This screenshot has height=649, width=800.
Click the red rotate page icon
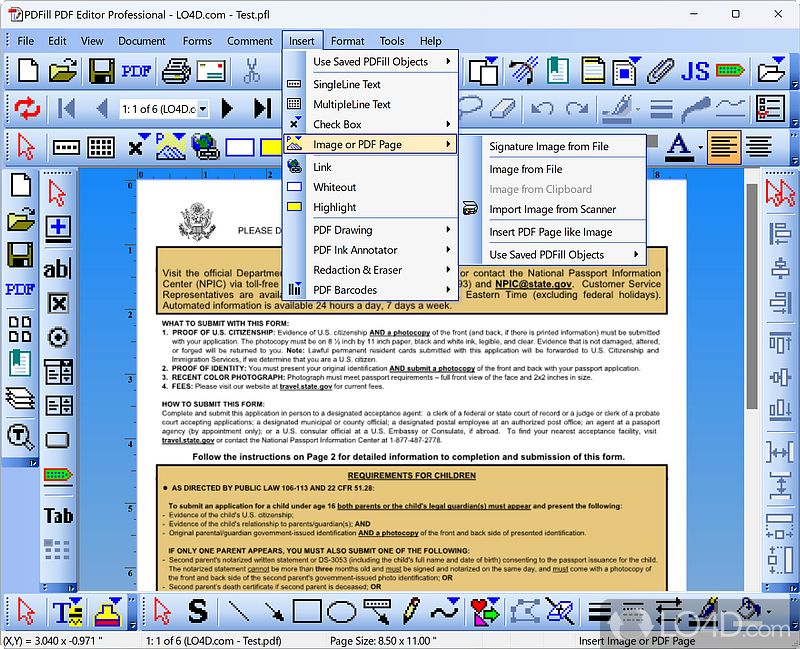coord(27,108)
